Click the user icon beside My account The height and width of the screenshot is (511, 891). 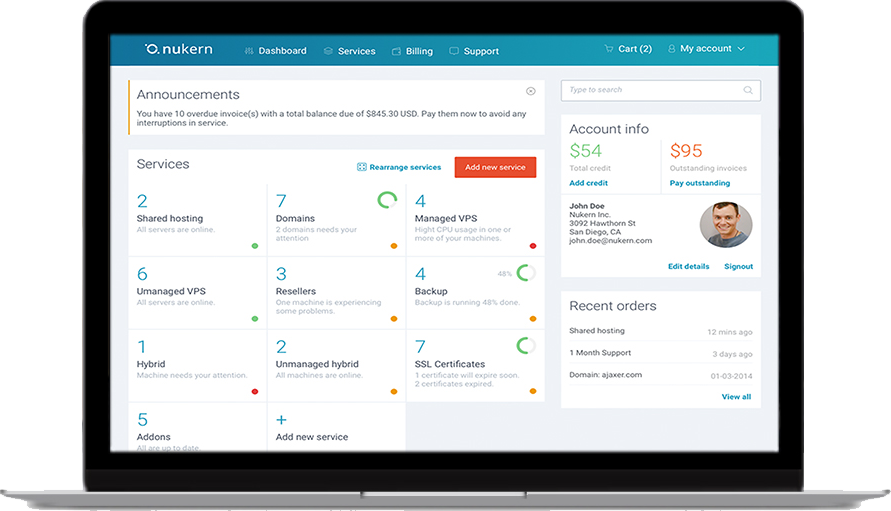pyautogui.click(x=672, y=49)
